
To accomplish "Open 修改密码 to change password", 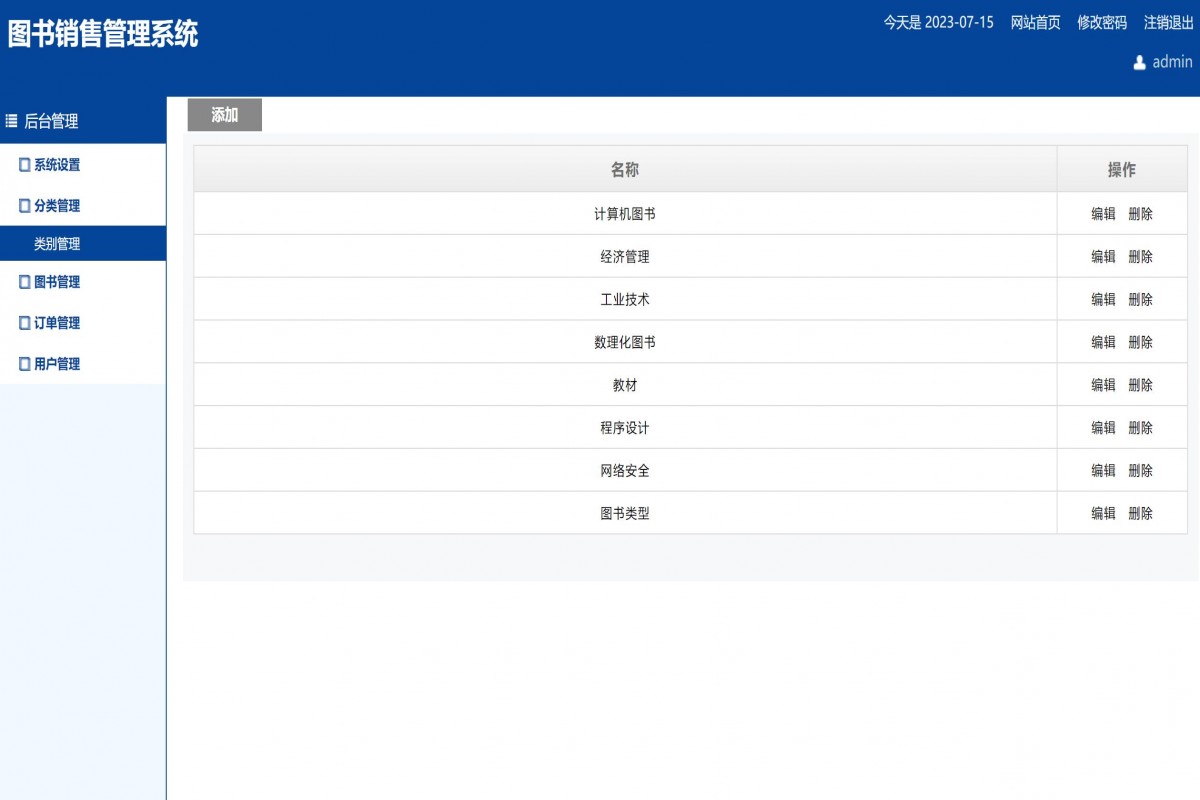I will pyautogui.click(x=1100, y=23).
